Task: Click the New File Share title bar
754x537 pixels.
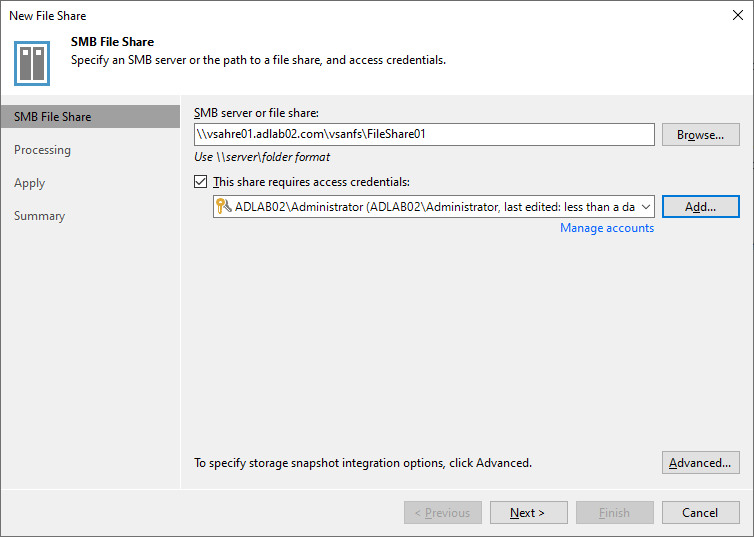Action: coord(365,15)
